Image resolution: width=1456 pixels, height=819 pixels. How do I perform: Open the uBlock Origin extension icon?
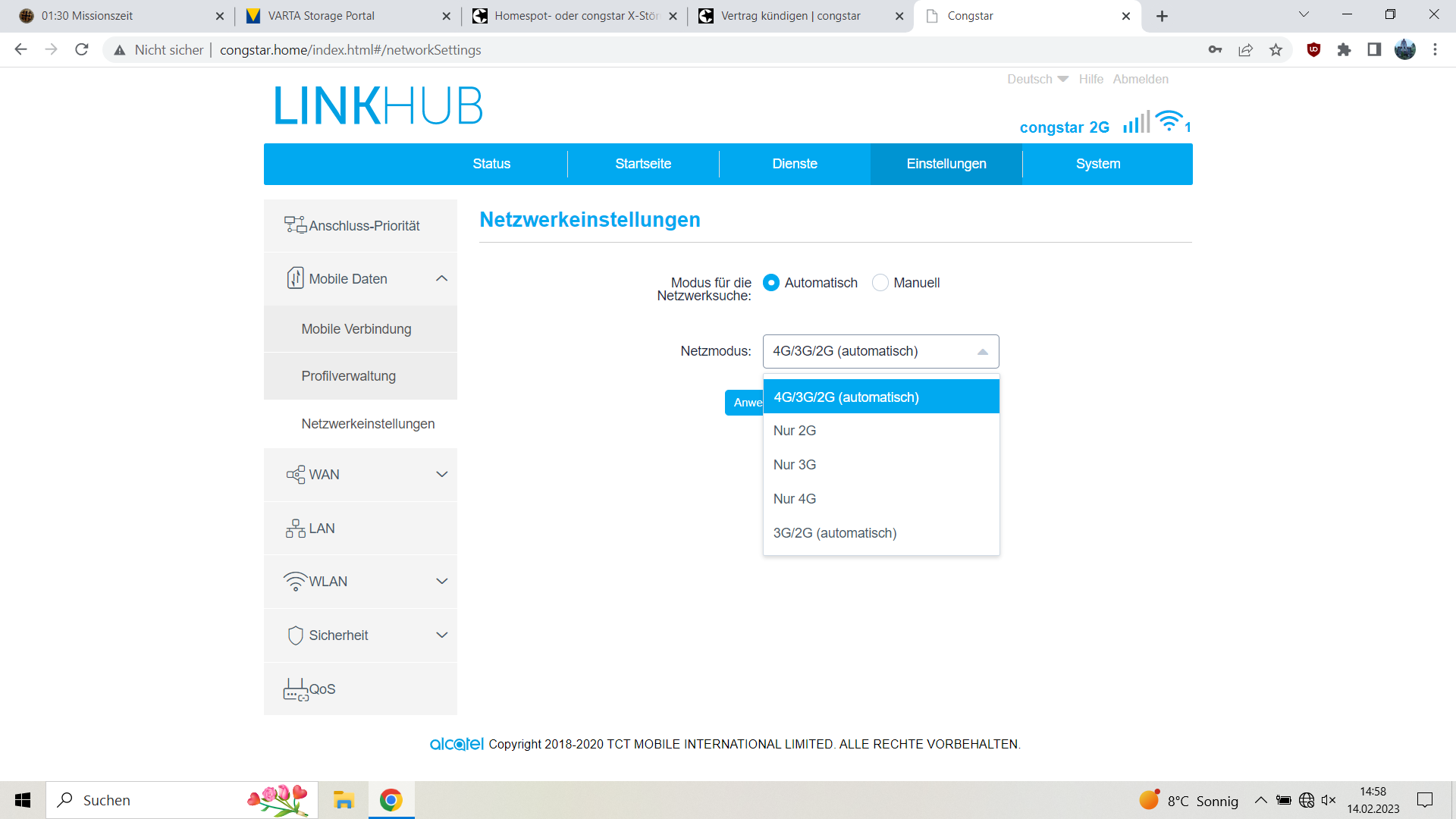coord(1313,50)
